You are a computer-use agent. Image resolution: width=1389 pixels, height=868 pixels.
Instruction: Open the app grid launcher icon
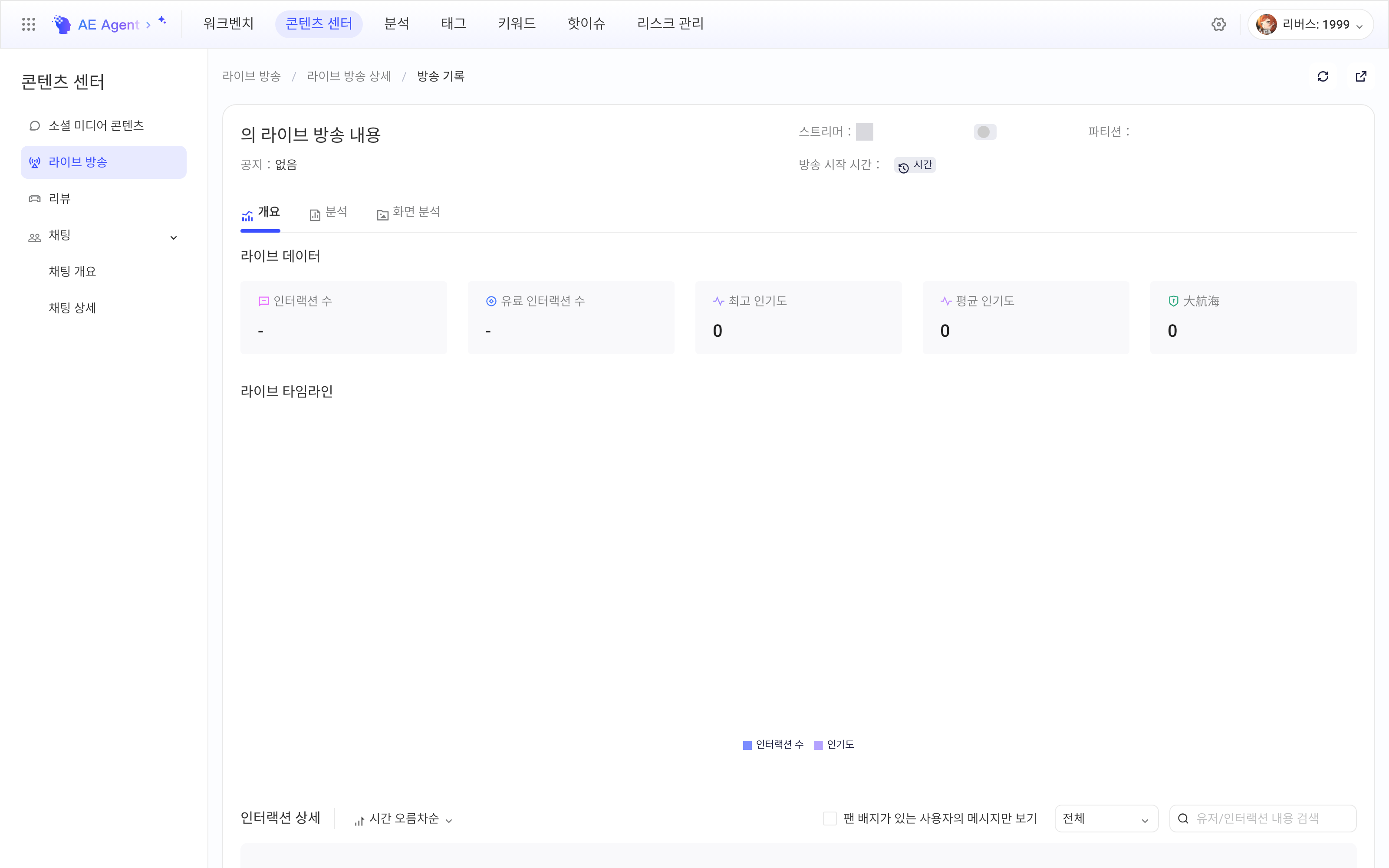tap(28, 24)
